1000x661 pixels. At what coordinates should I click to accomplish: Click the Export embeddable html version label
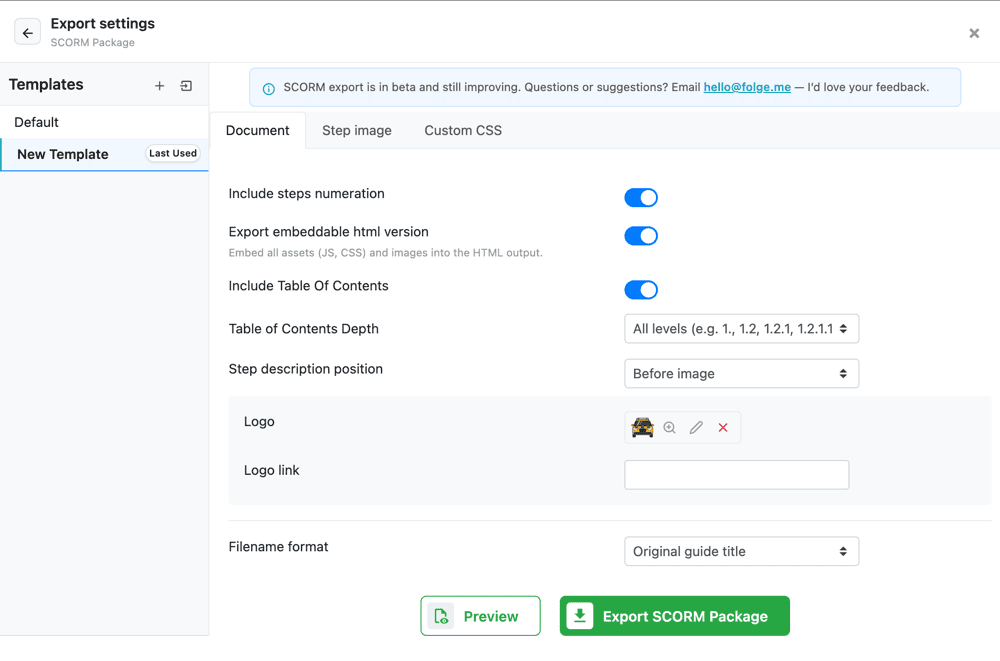[x=328, y=232]
